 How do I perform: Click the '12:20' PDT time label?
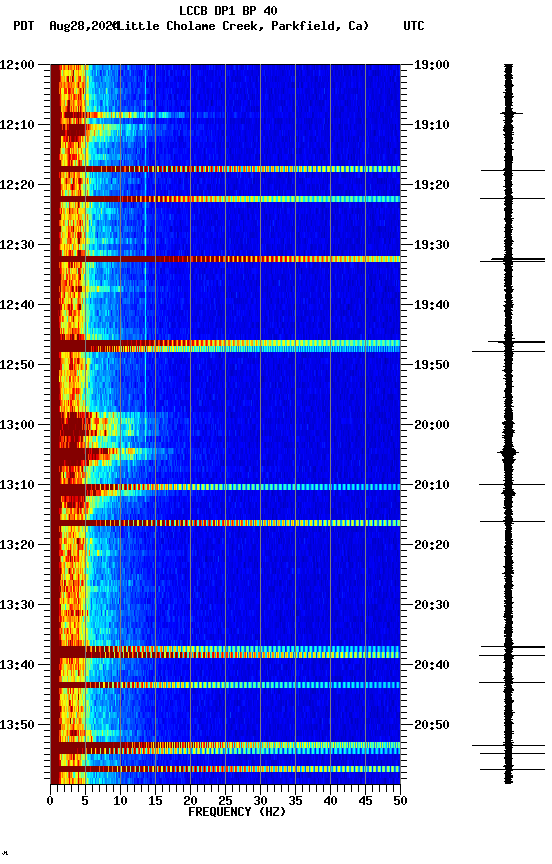(x=17, y=185)
